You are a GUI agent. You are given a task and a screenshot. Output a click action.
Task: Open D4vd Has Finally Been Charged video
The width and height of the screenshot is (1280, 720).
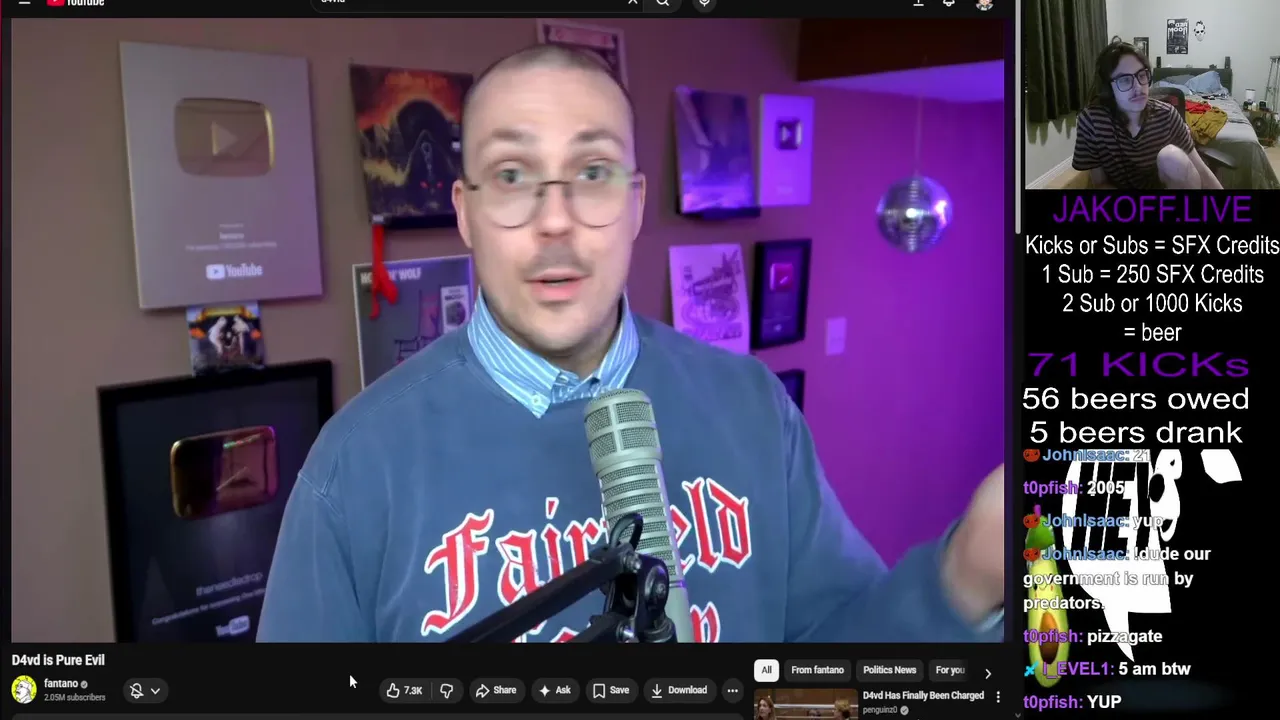click(923, 695)
